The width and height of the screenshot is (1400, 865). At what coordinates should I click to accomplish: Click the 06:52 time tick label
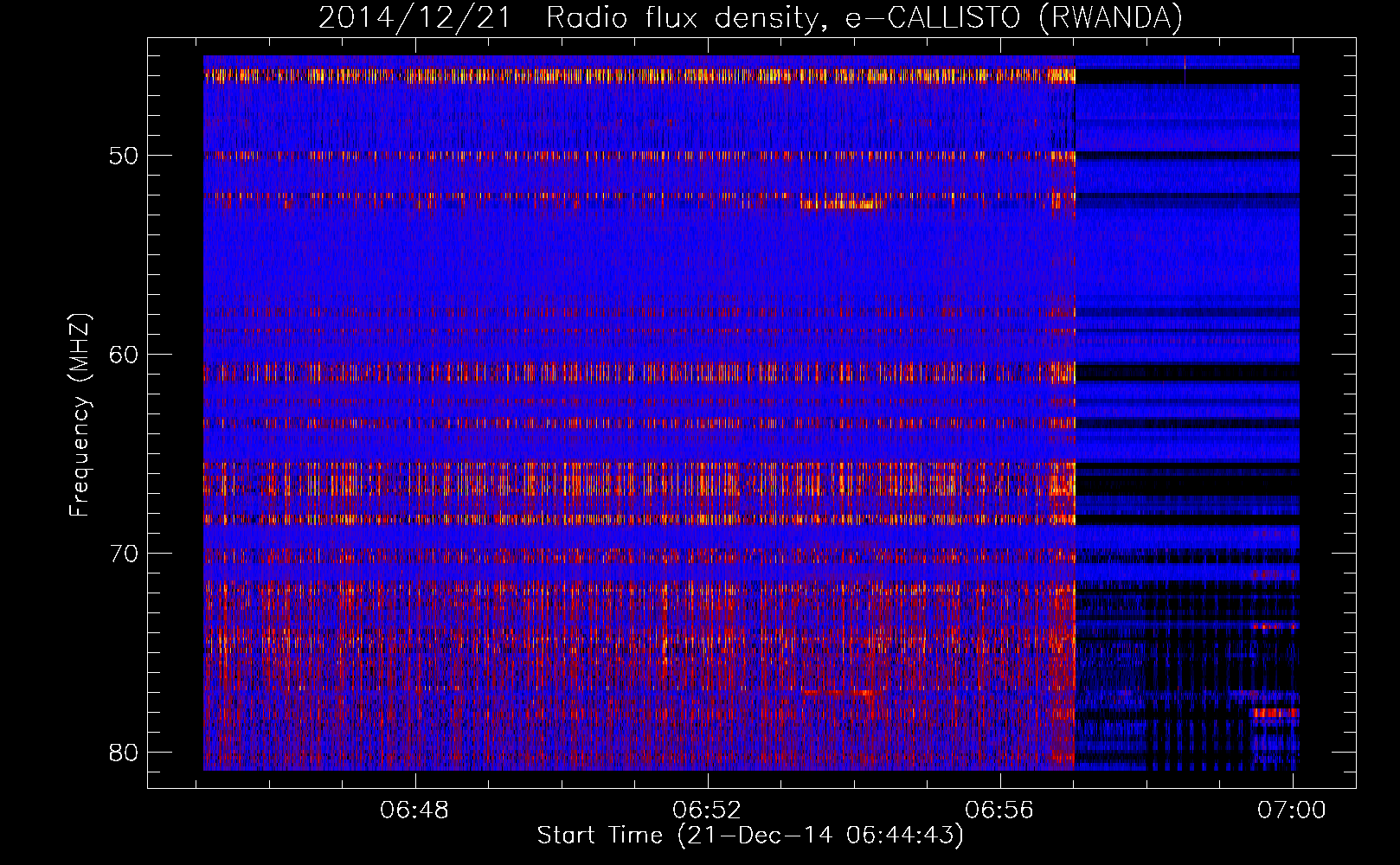pos(707,811)
